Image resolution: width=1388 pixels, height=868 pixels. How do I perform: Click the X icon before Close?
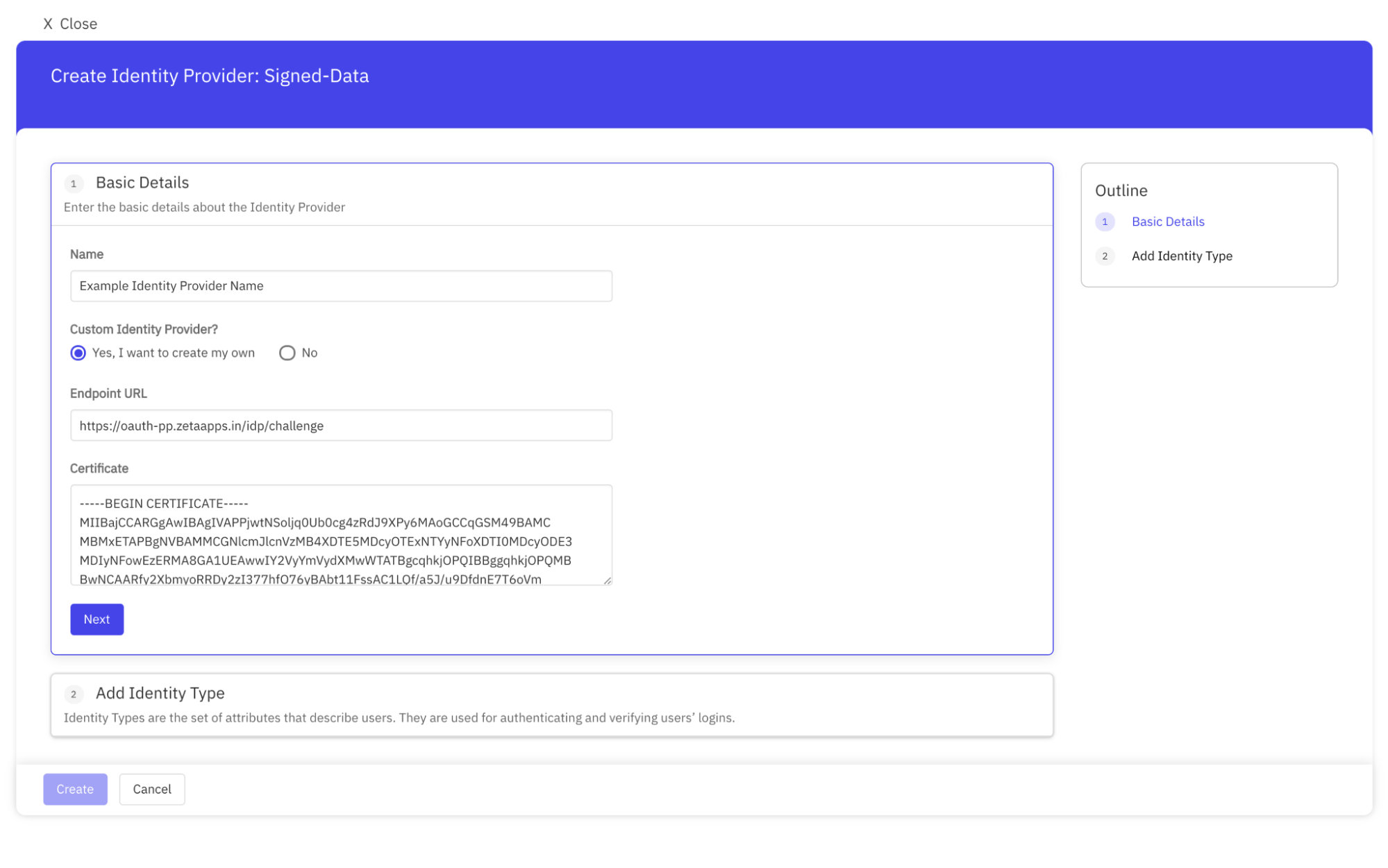click(x=47, y=23)
